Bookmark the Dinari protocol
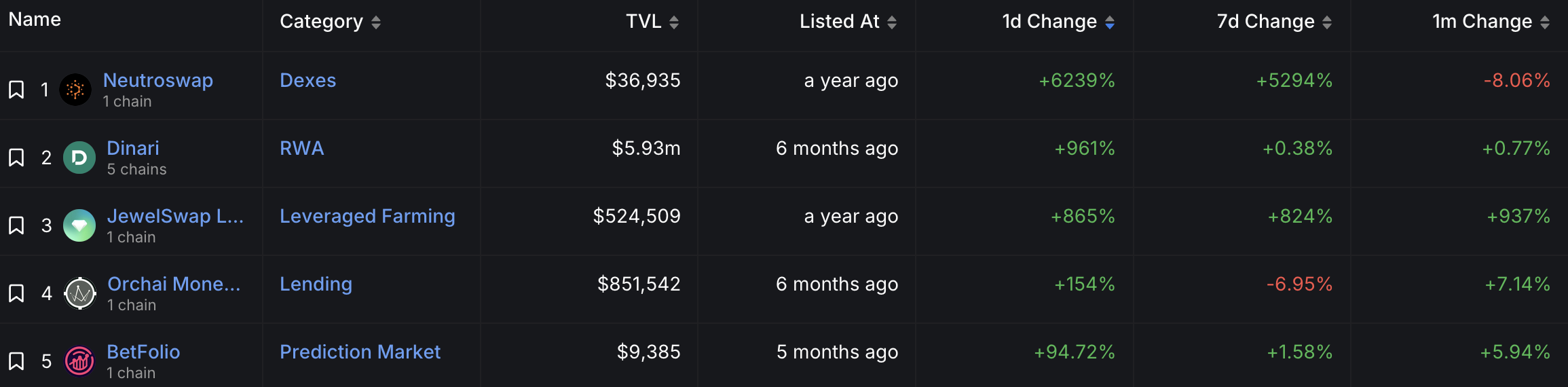Viewport: 1568px width, 387px height. [16, 158]
